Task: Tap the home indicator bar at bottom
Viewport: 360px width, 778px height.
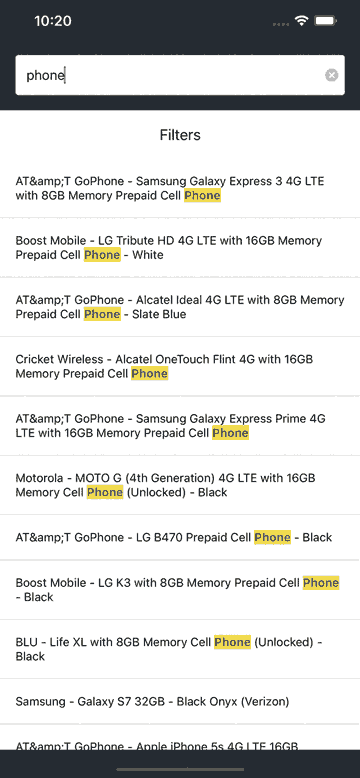Action: tap(180, 770)
